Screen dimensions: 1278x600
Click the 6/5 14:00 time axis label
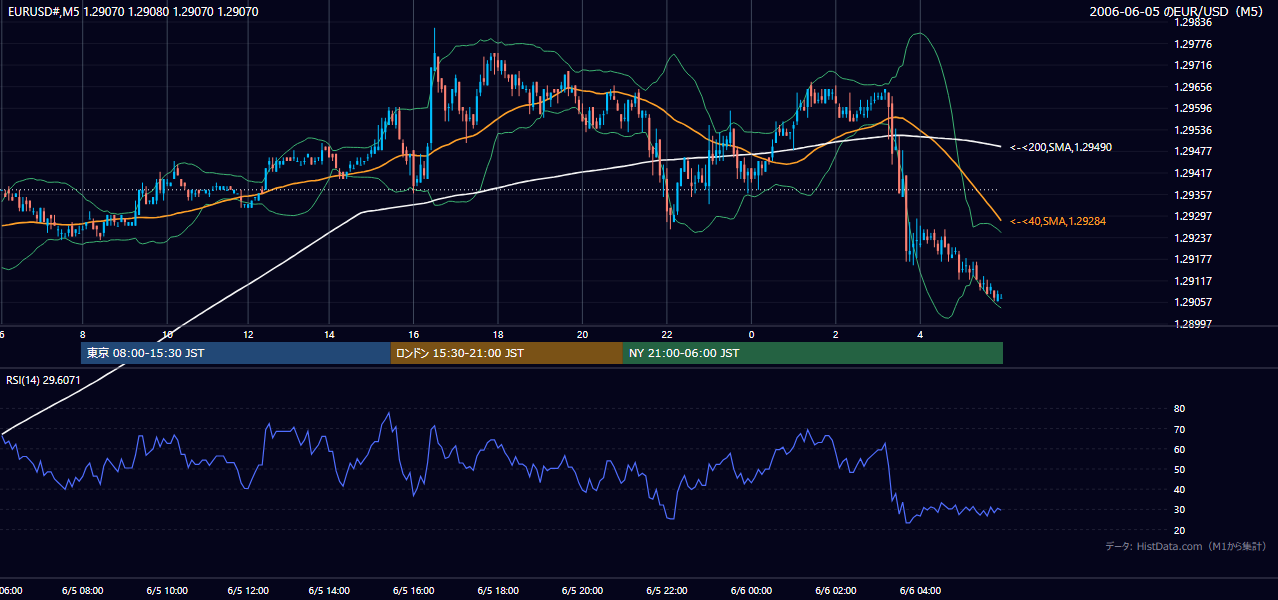(x=329, y=591)
